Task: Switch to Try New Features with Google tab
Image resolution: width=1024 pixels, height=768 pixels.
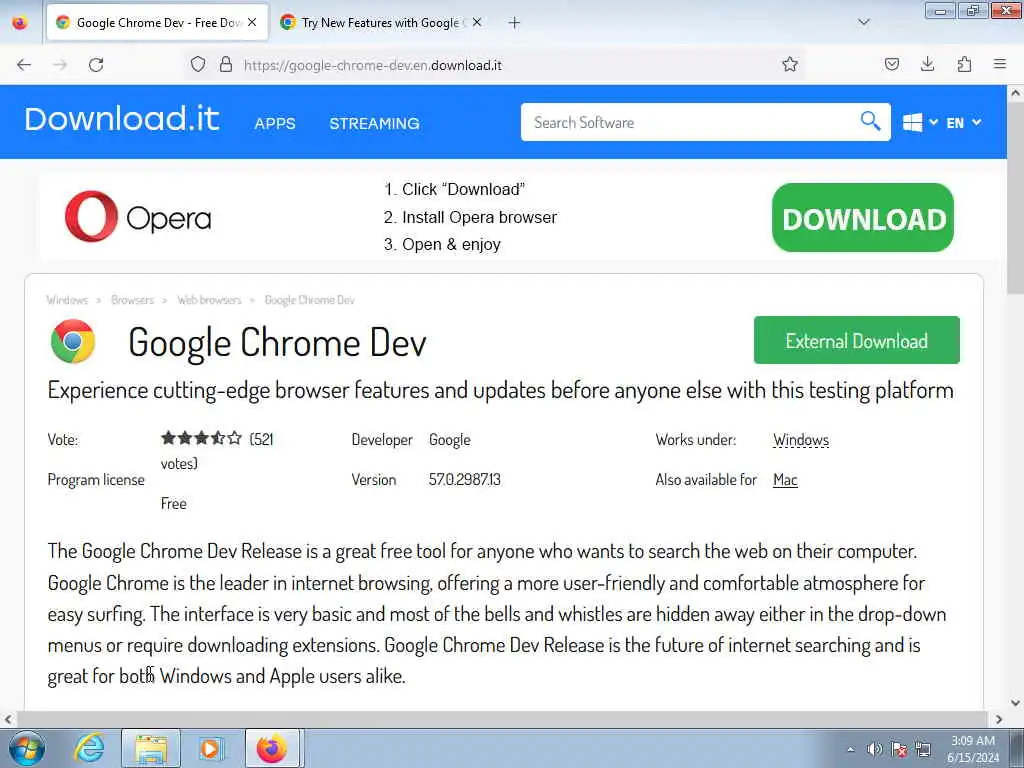Action: pyautogui.click(x=381, y=22)
